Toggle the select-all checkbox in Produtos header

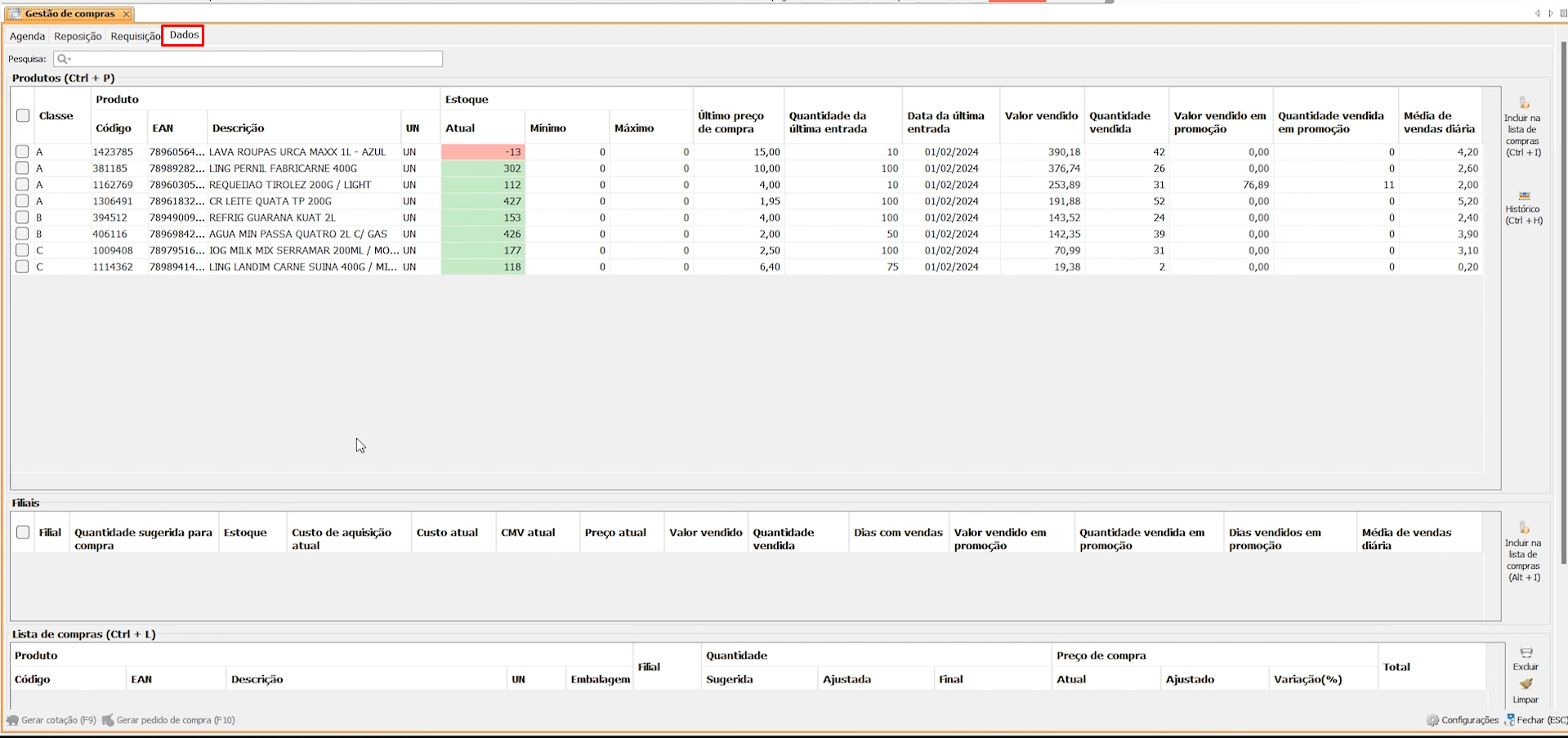click(x=23, y=115)
